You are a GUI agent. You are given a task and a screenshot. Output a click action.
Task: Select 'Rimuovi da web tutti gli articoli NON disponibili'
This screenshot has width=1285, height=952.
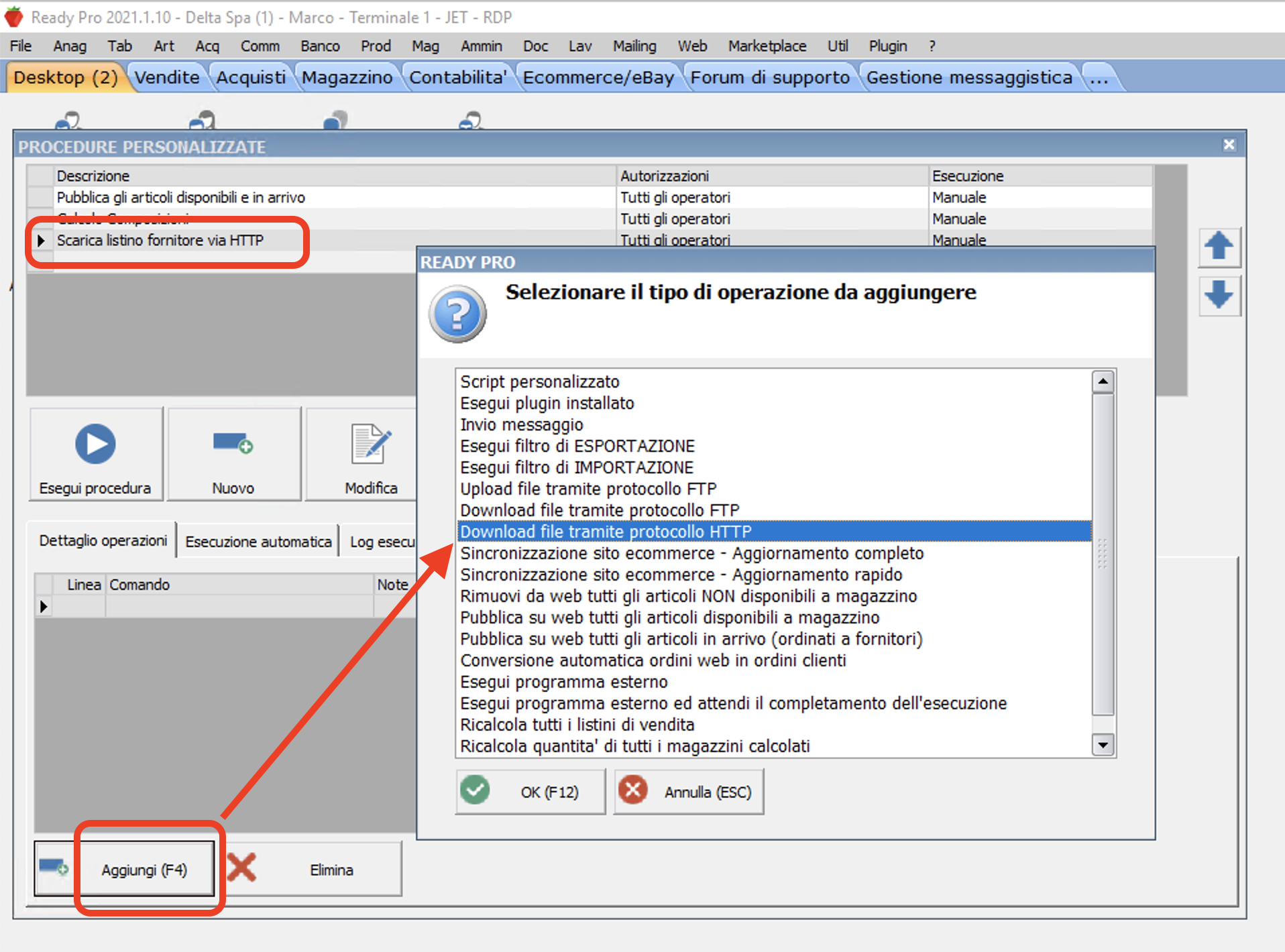775,596
